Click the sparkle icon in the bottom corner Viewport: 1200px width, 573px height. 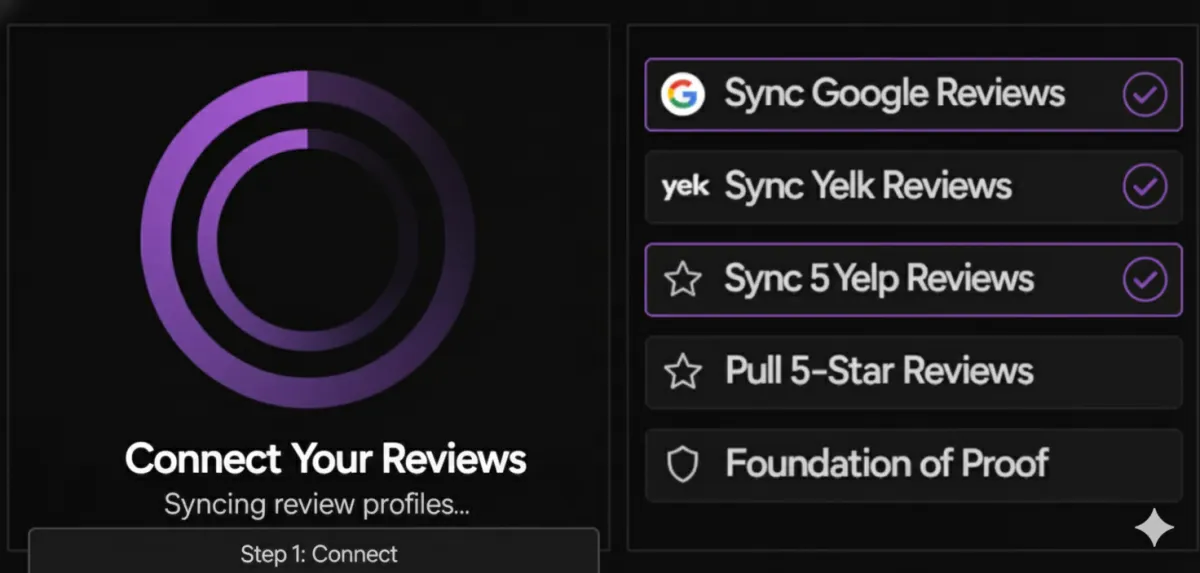point(1154,528)
